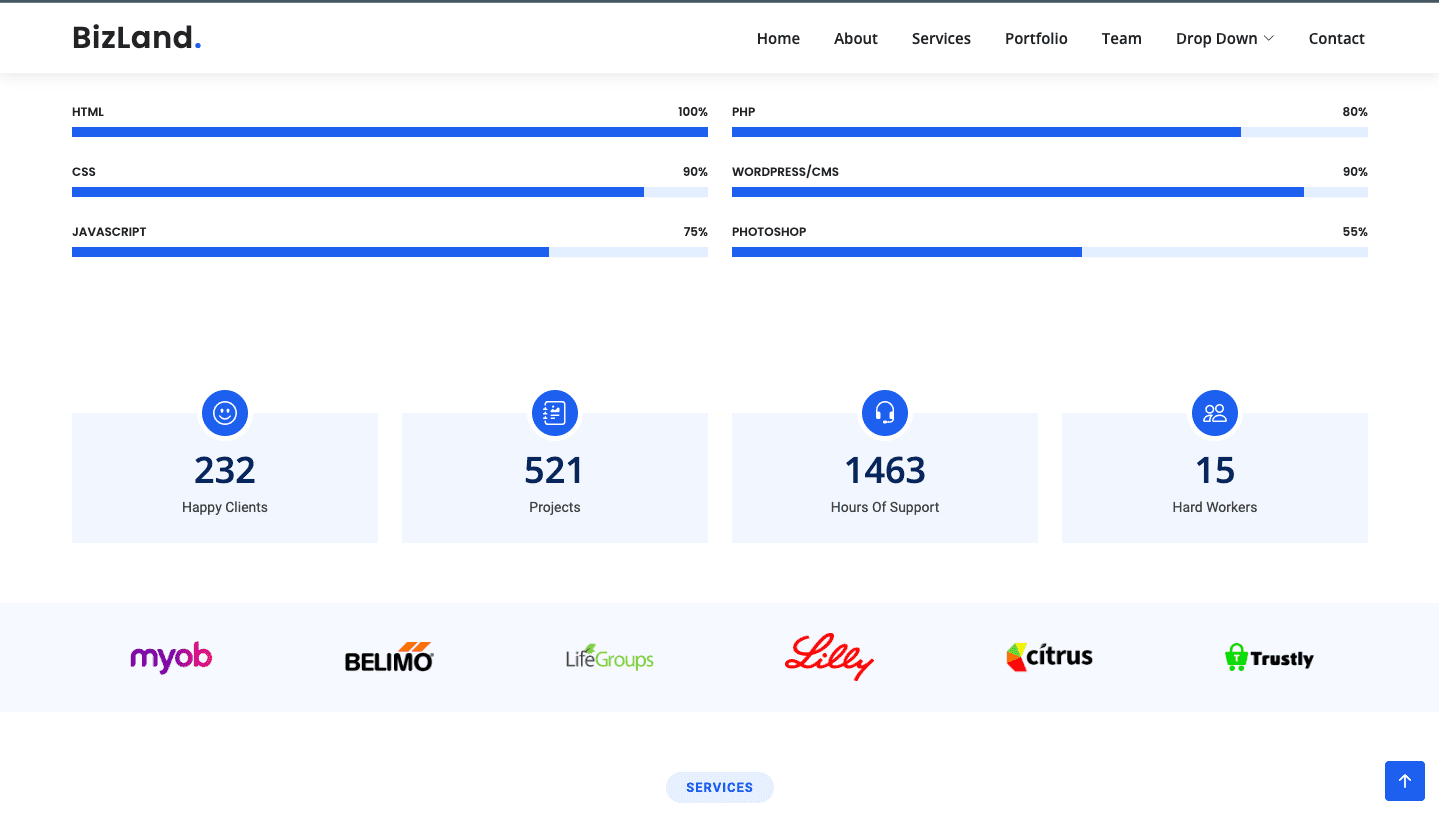
Task: Open the Contact link in navbar
Action: (x=1336, y=38)
